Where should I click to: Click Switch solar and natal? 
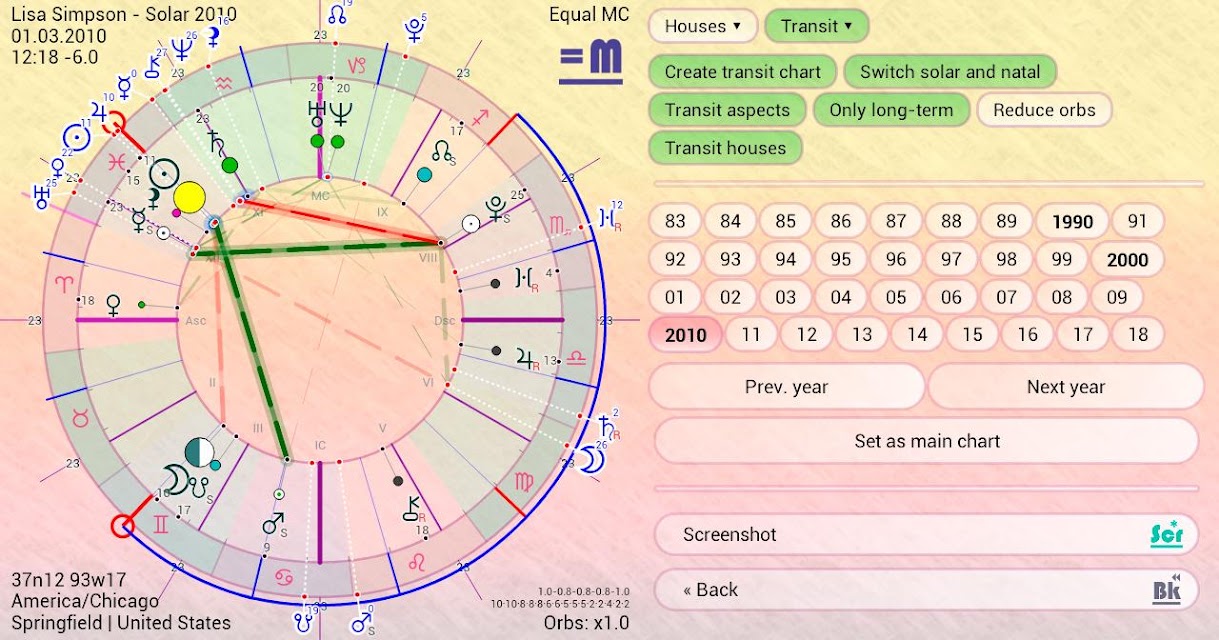950,72
